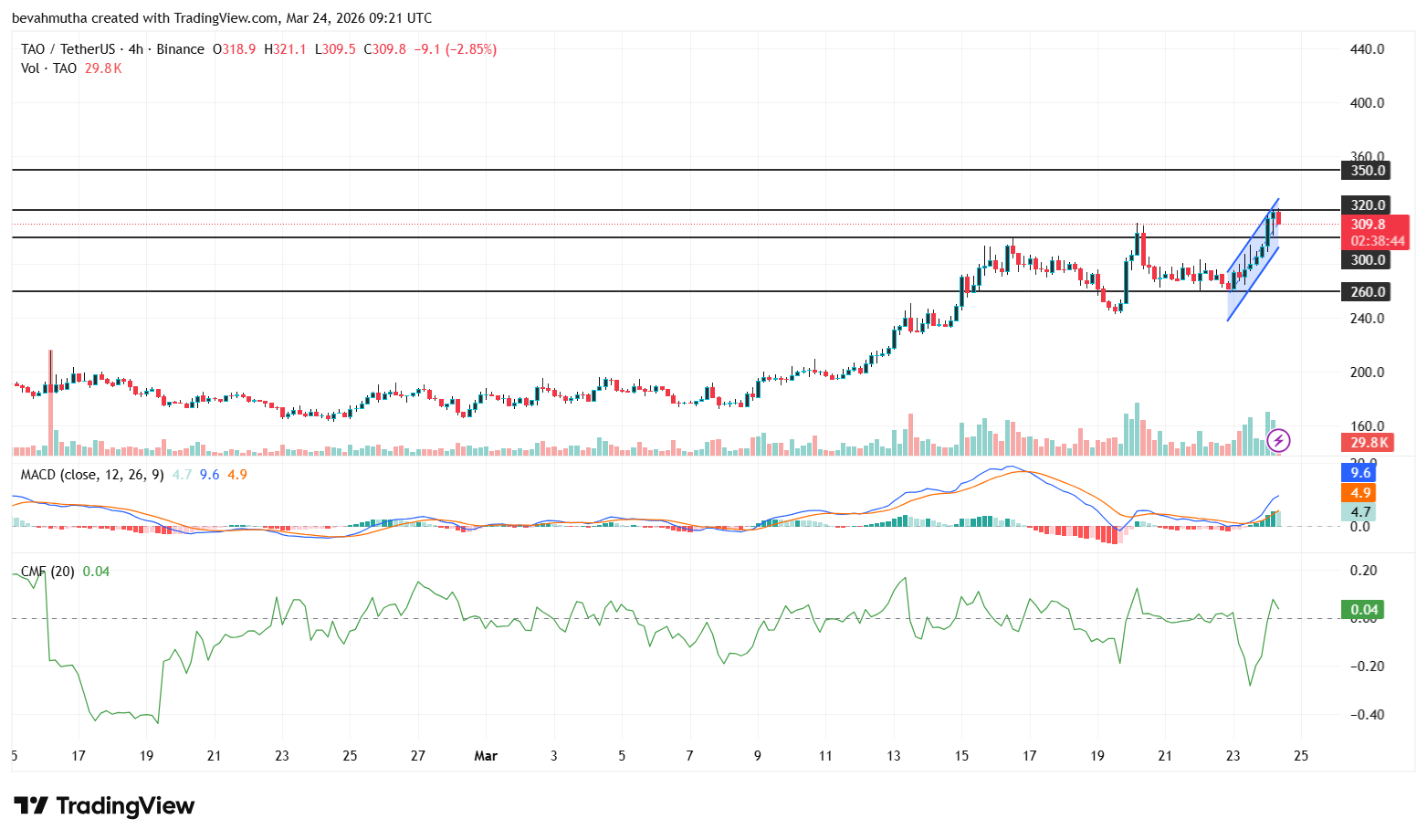Click the 350.0 resistance price label
The height and width of the screenshot is (840, 1427).
click(1366, 170)
